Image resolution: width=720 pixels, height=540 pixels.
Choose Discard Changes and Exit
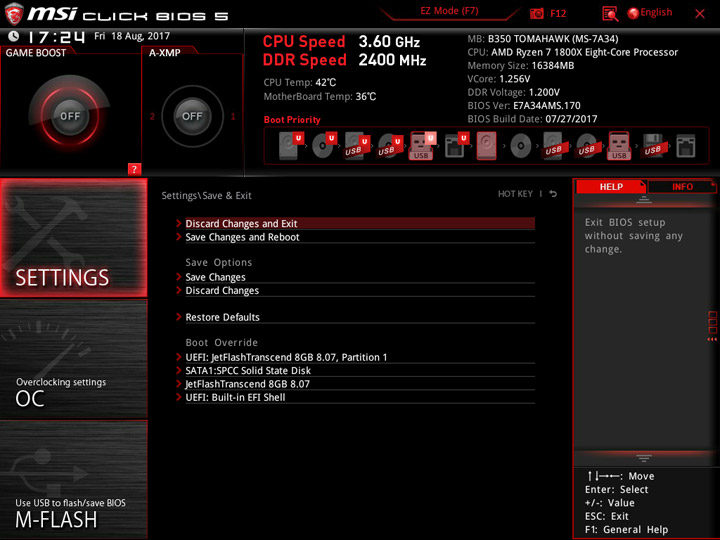point(360,224)
